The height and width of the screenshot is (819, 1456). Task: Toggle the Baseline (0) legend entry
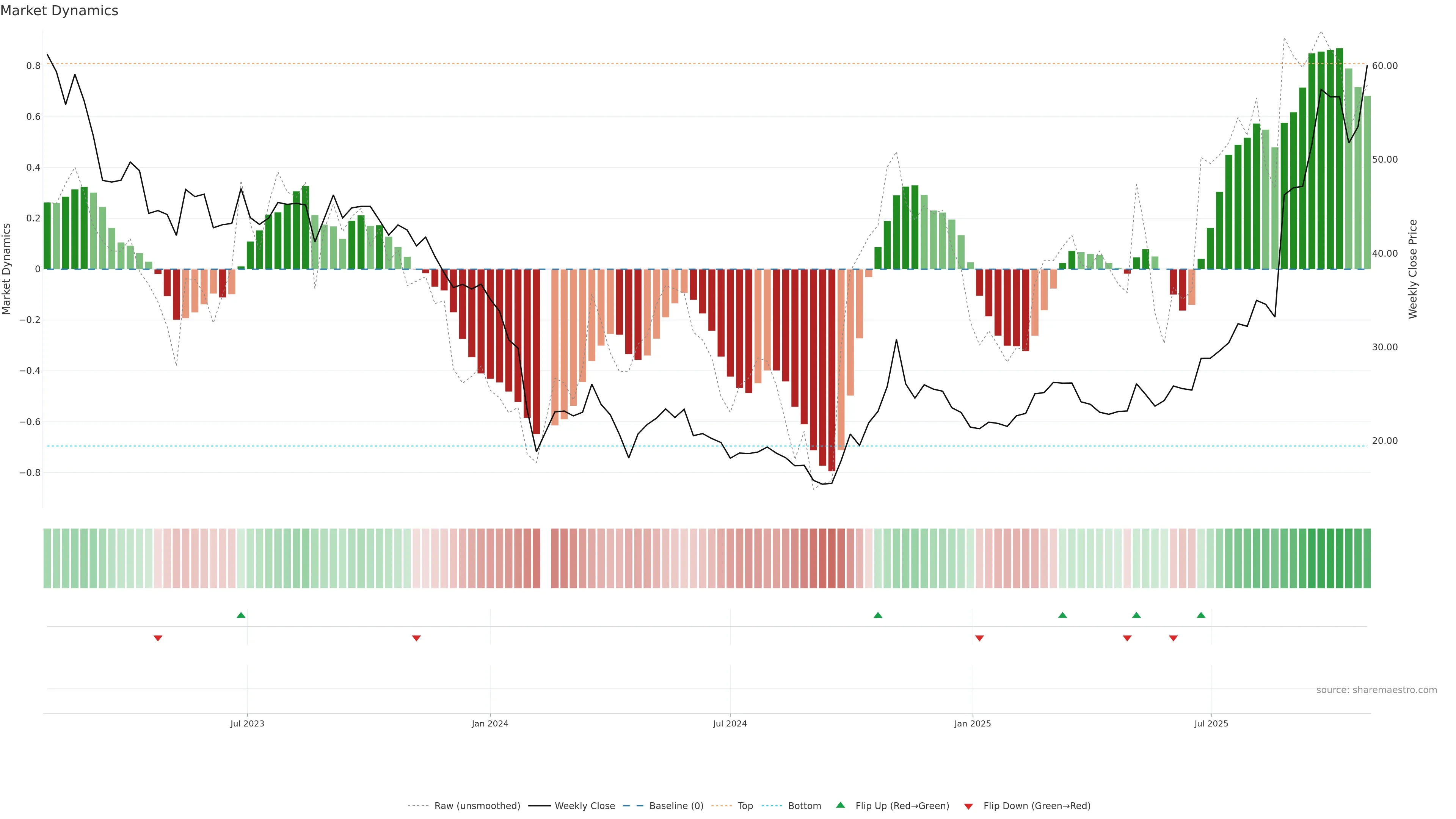[x=676, y=805]
